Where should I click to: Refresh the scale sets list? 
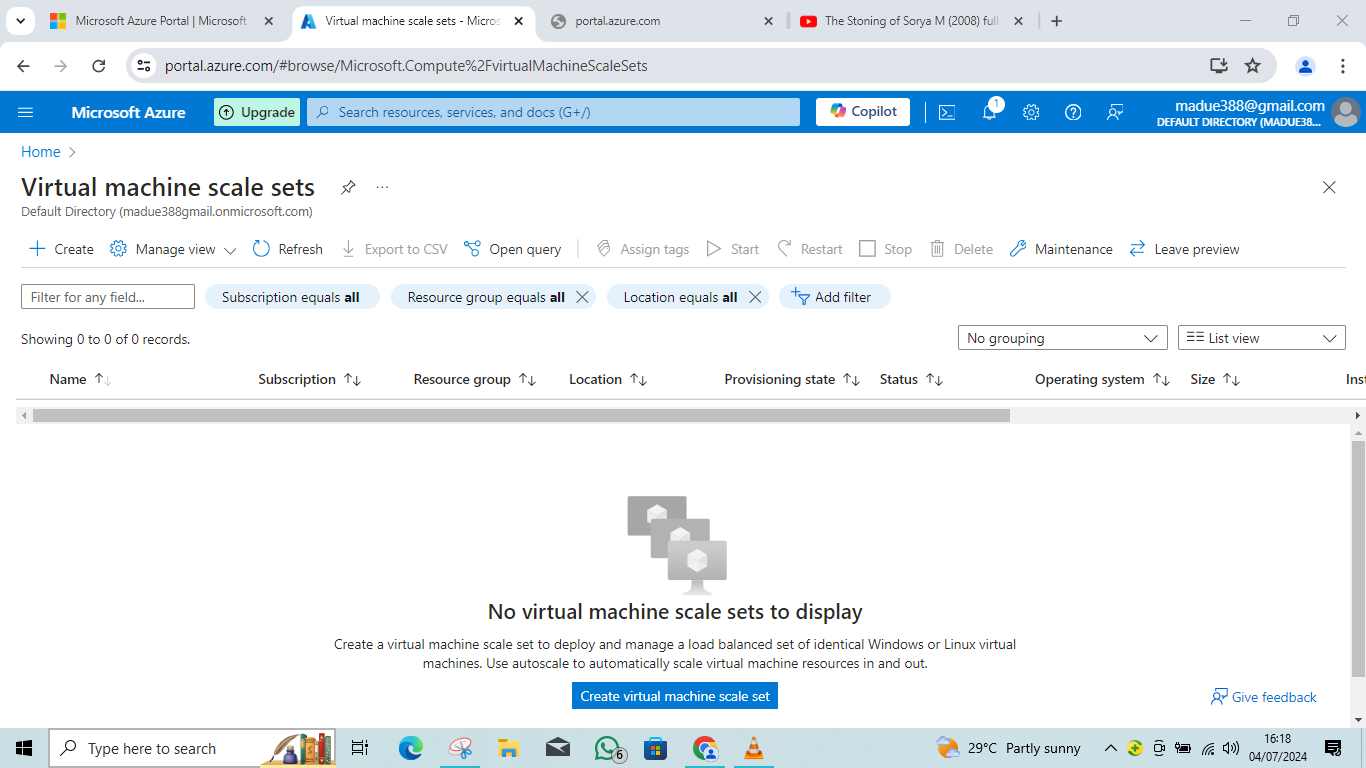point(287,249)
